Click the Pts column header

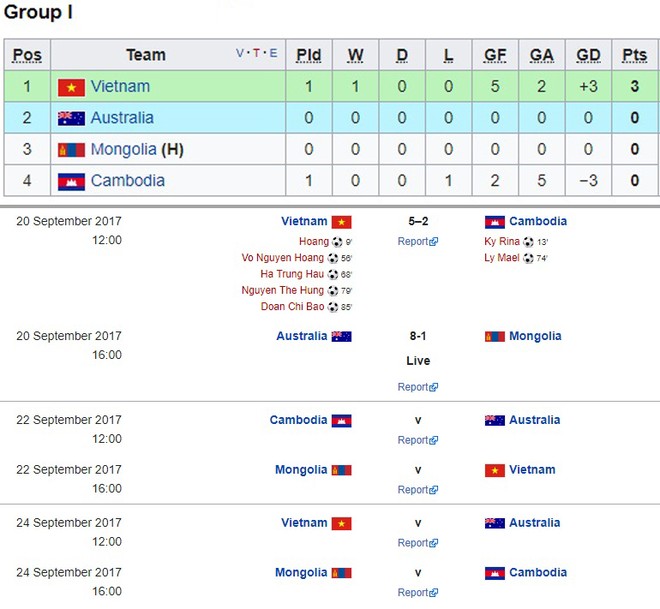click(x=634, y=55)
